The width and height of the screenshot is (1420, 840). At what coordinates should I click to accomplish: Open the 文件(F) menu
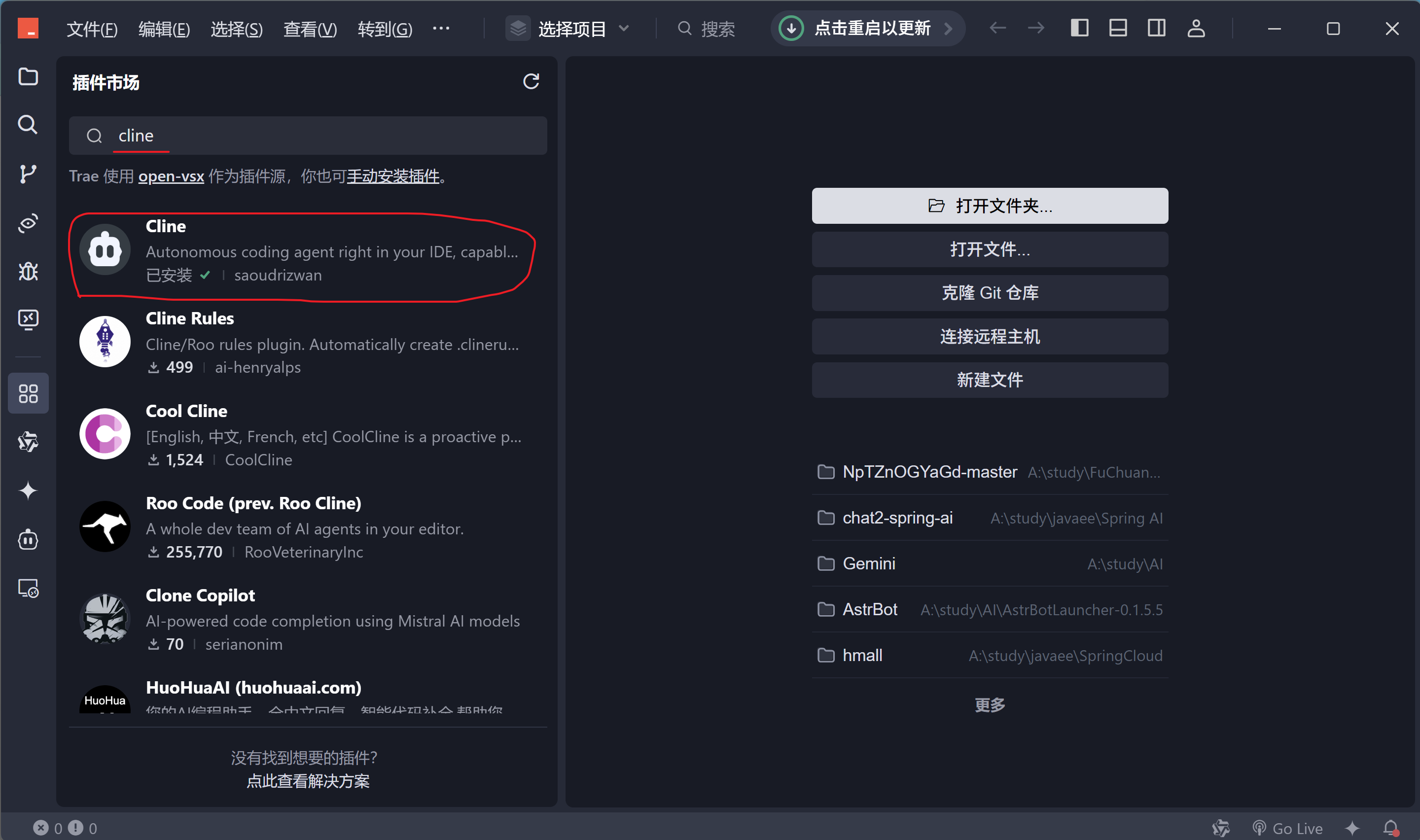tap(92, 28)
